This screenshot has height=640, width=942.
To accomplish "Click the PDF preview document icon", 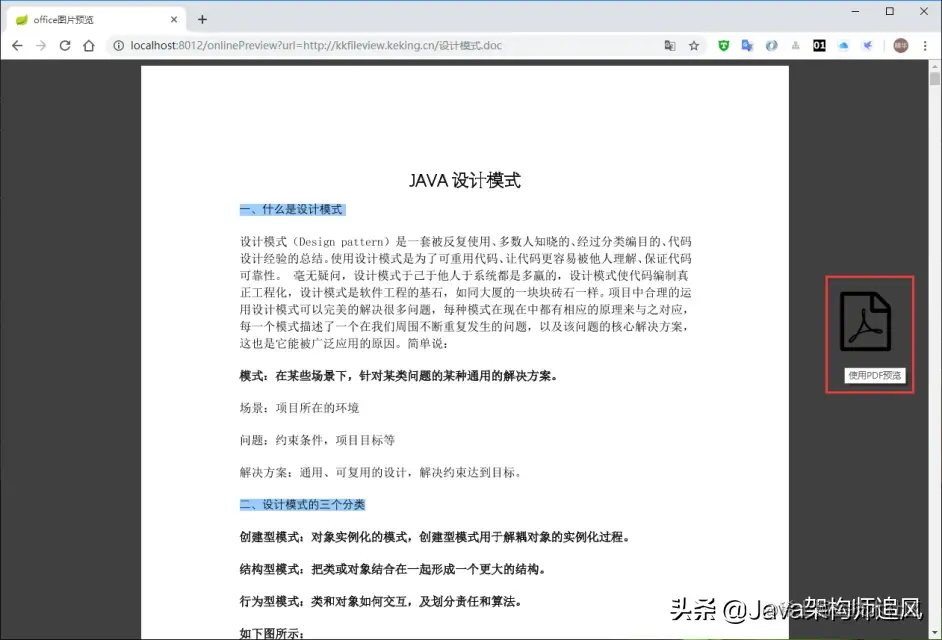I will pos(865,321).
